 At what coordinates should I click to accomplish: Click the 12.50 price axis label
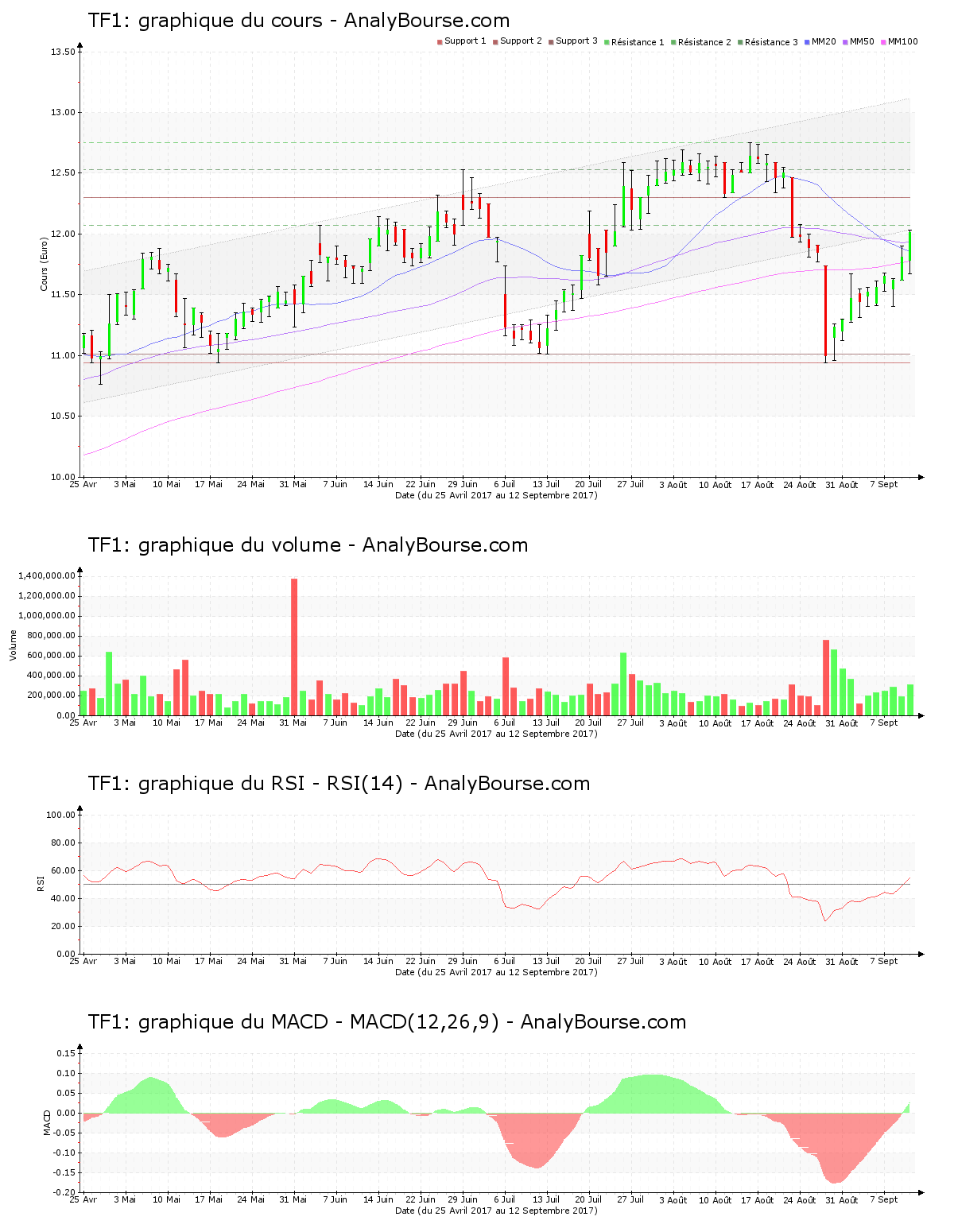click(63, 173)
